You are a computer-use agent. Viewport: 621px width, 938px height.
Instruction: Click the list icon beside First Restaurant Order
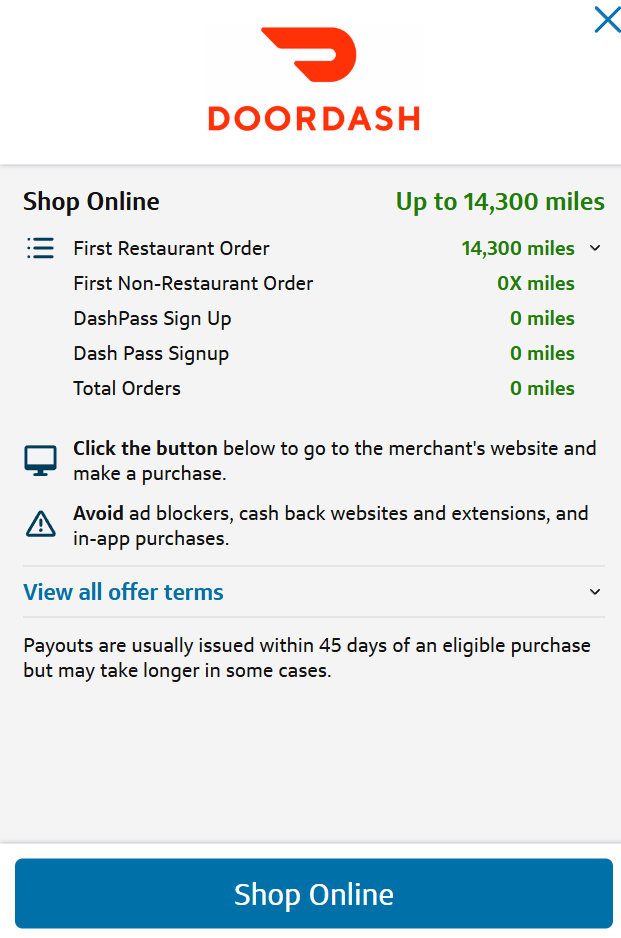pyautogui.click(x=40, y=248)
